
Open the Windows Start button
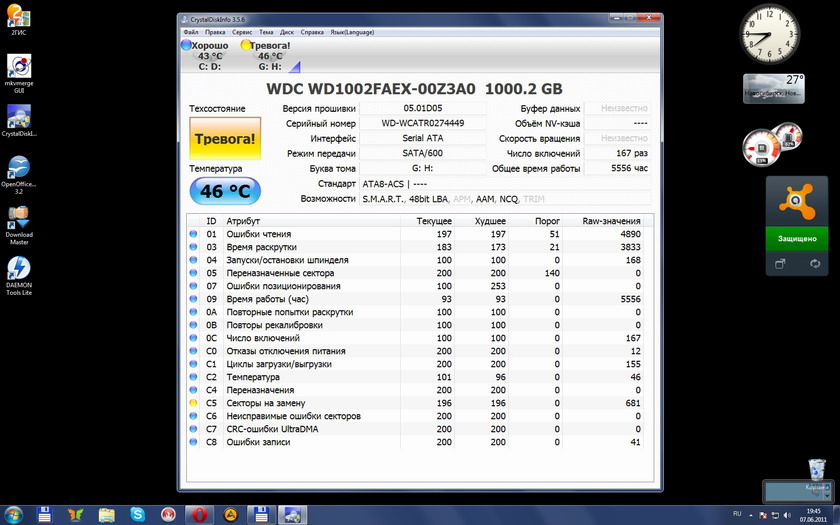click(13, 515)
